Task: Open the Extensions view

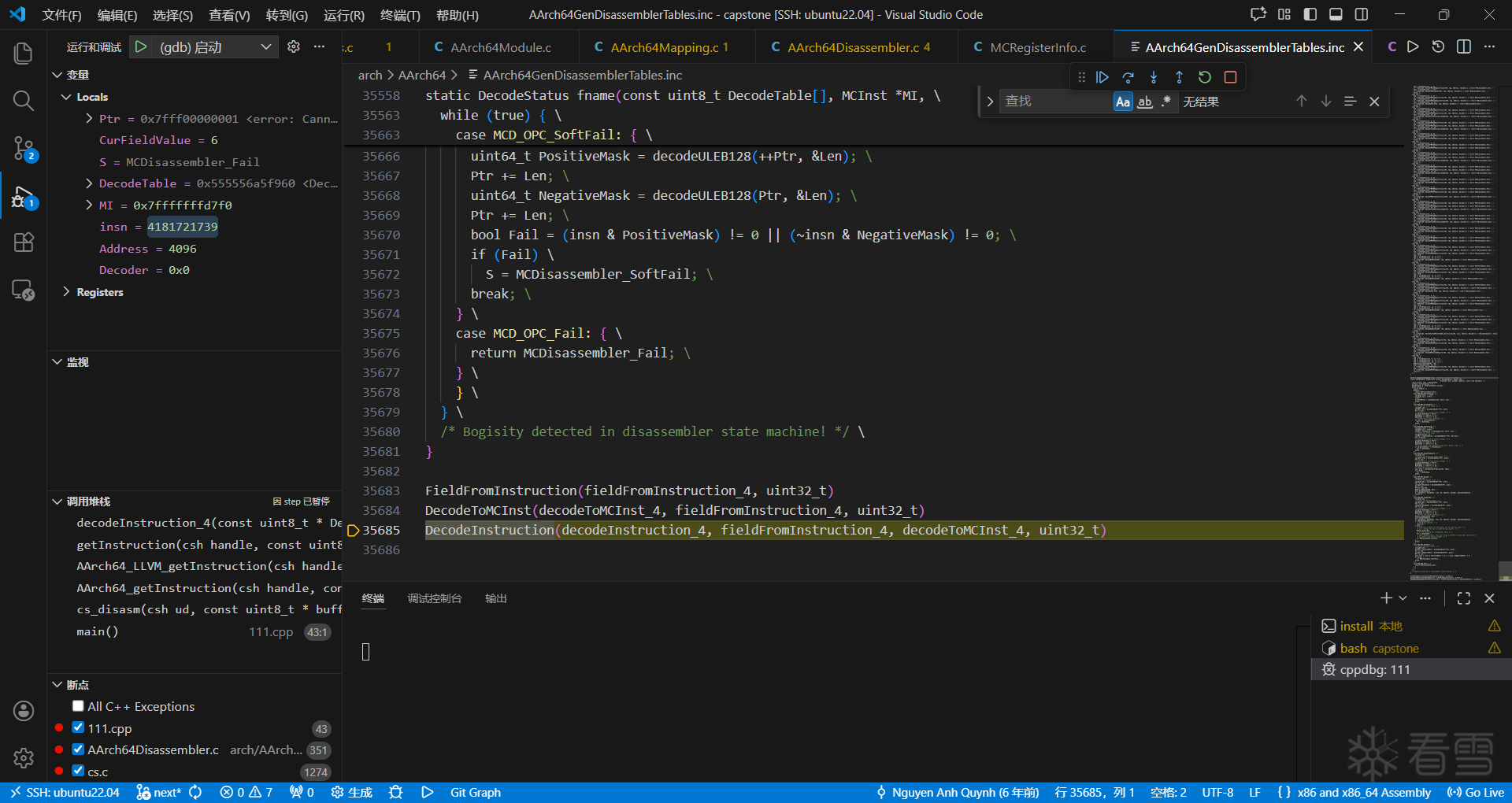Action: click(x=24, y=242)
